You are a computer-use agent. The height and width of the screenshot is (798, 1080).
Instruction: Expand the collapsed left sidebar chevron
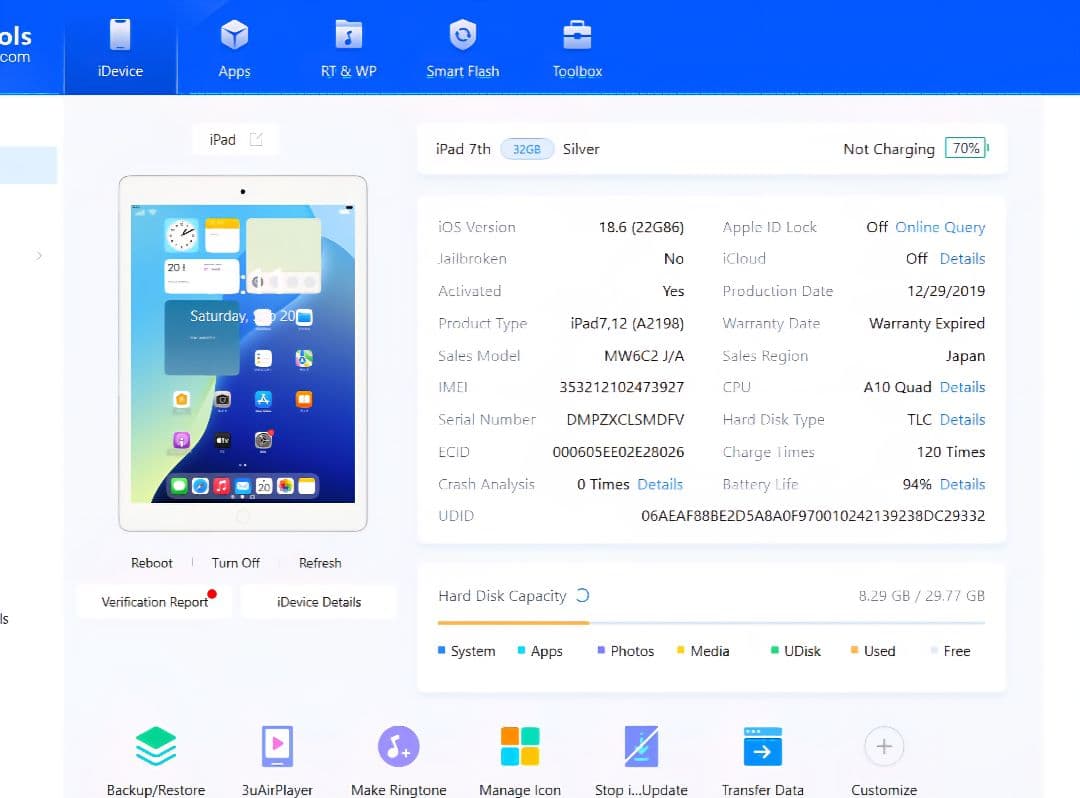click(x=38, y=255)
